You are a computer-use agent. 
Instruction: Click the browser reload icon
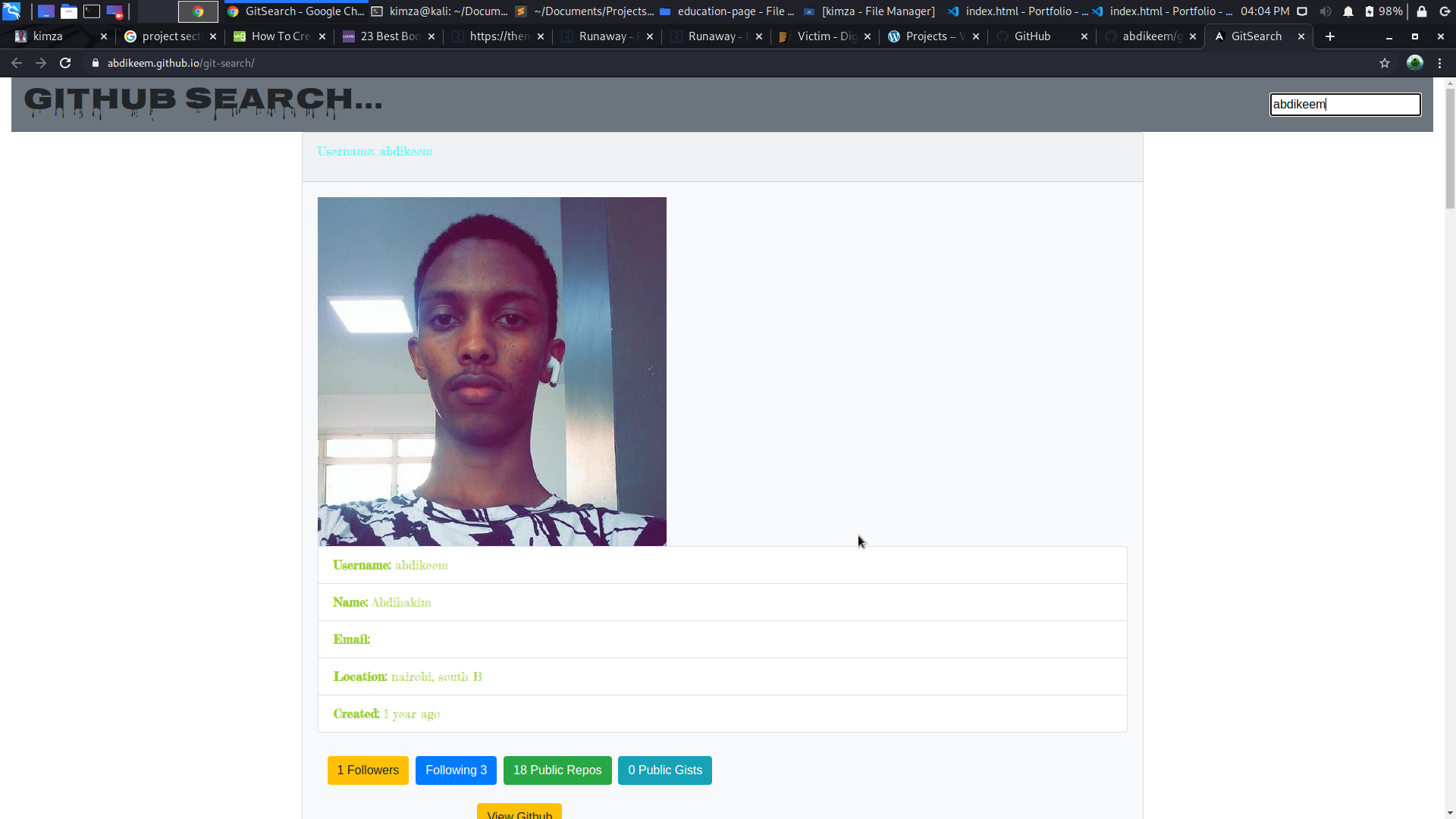(x=65, y=63)
